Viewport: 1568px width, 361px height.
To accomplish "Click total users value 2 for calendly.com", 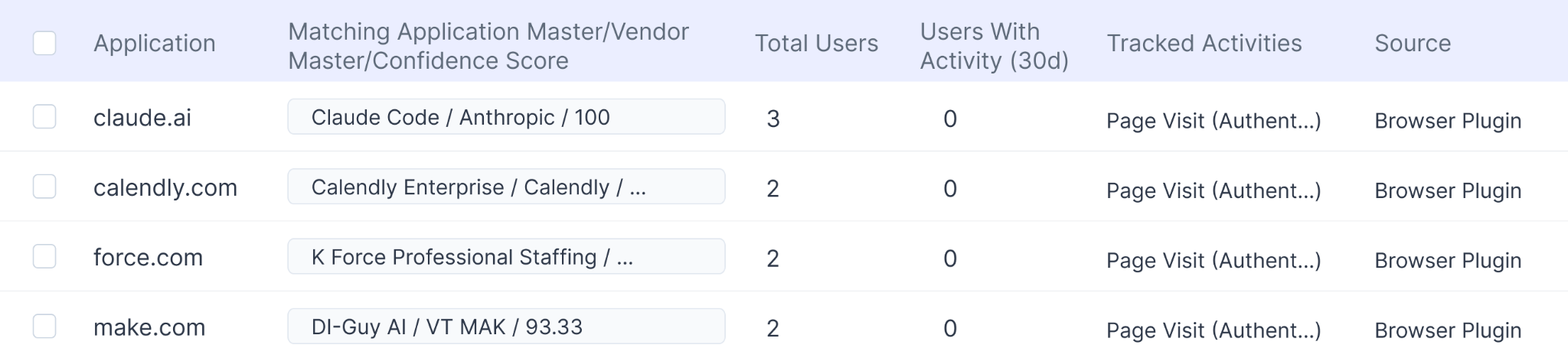I will tap(773, 188).
